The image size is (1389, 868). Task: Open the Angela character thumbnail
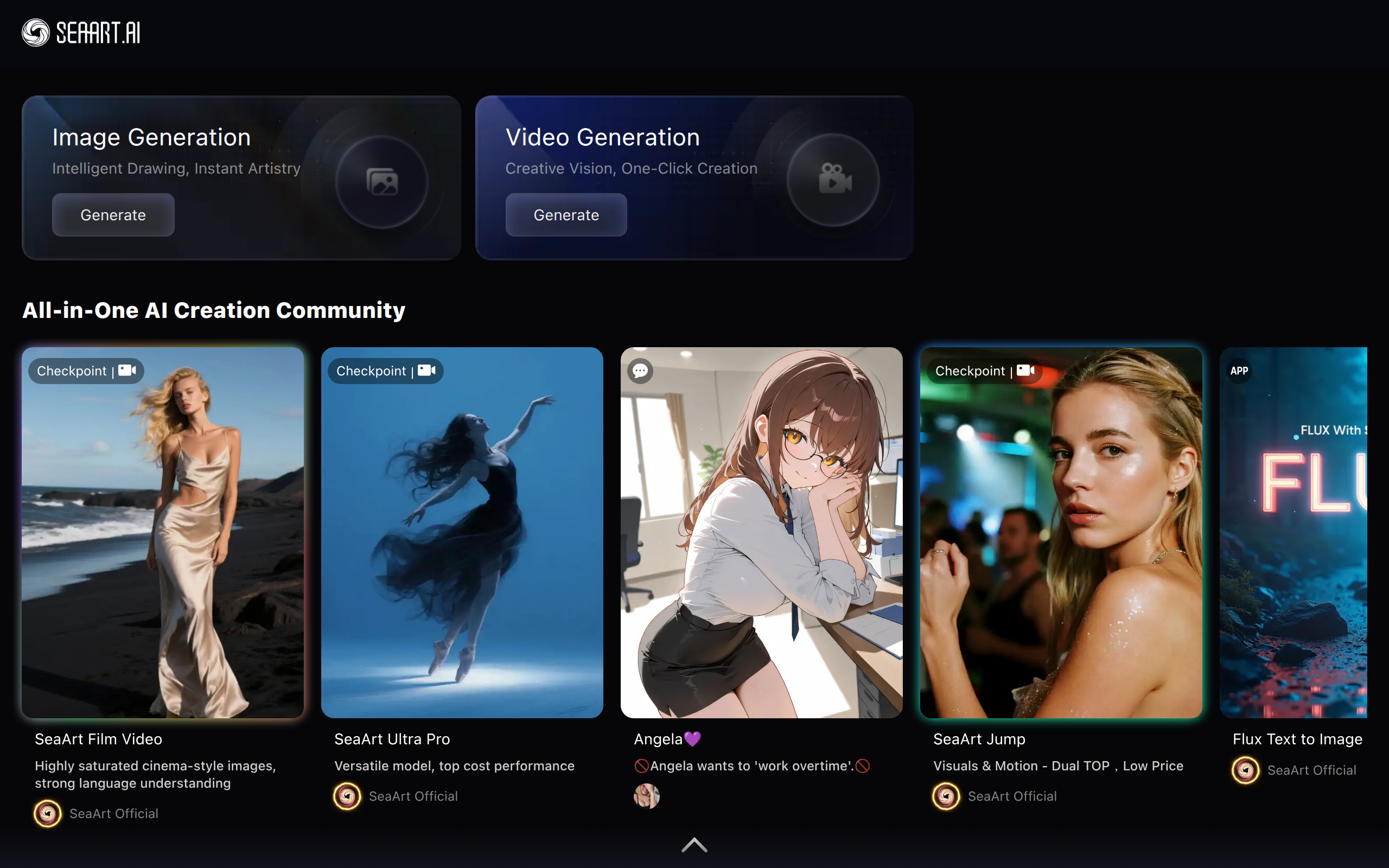[762, 532]
